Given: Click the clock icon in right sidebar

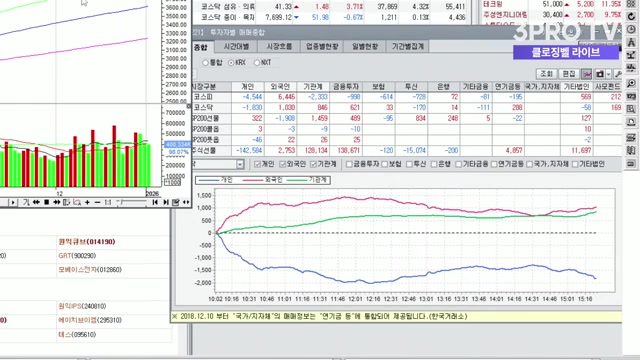Looking at the screenshot, I should click(x=631, y=29).
